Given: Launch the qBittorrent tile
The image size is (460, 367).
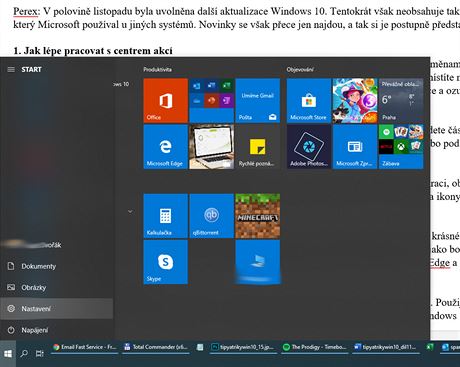Looking at the screenshot, I should 212,216.
